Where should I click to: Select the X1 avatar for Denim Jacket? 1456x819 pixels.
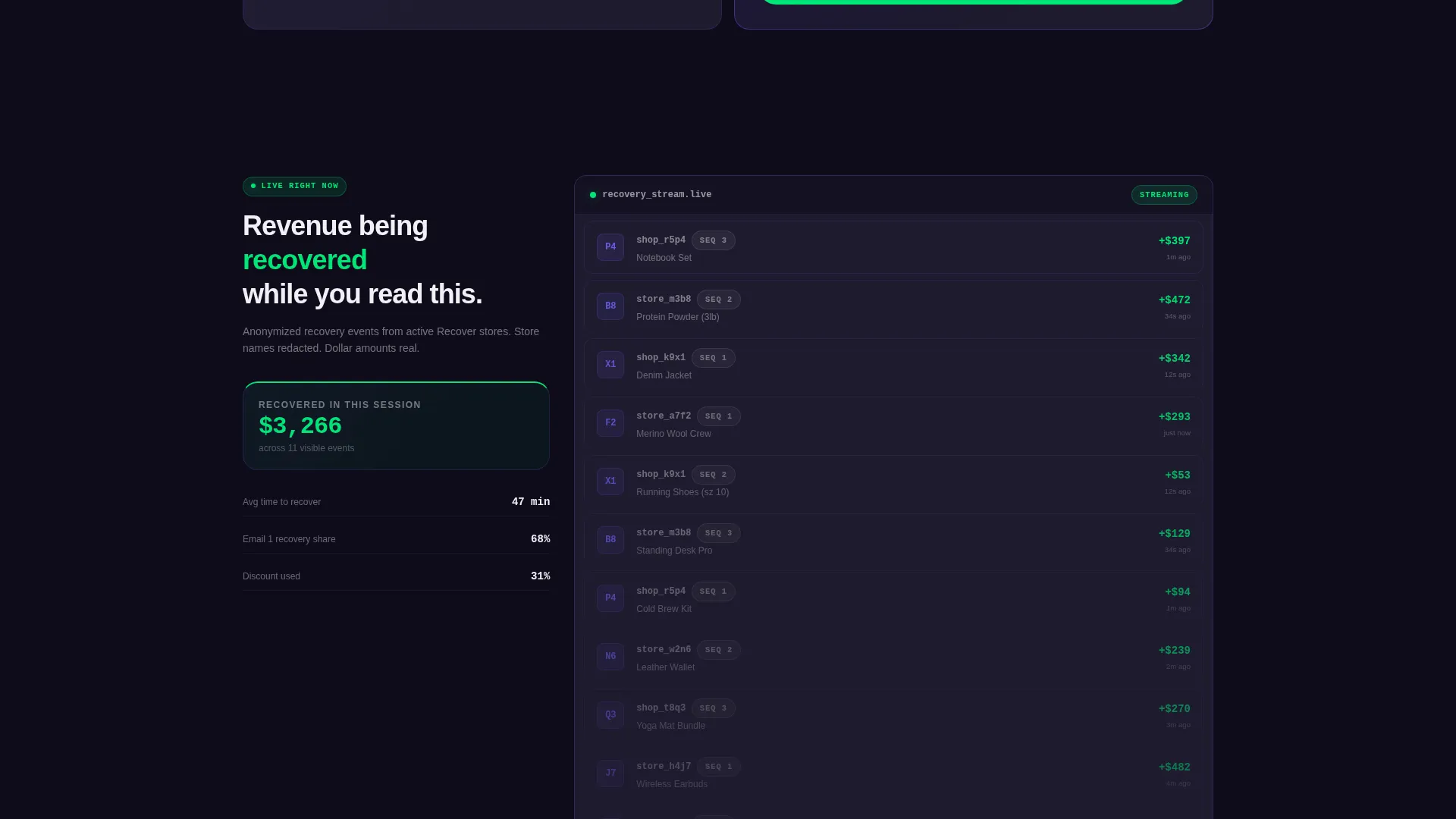tap(610, 365)
